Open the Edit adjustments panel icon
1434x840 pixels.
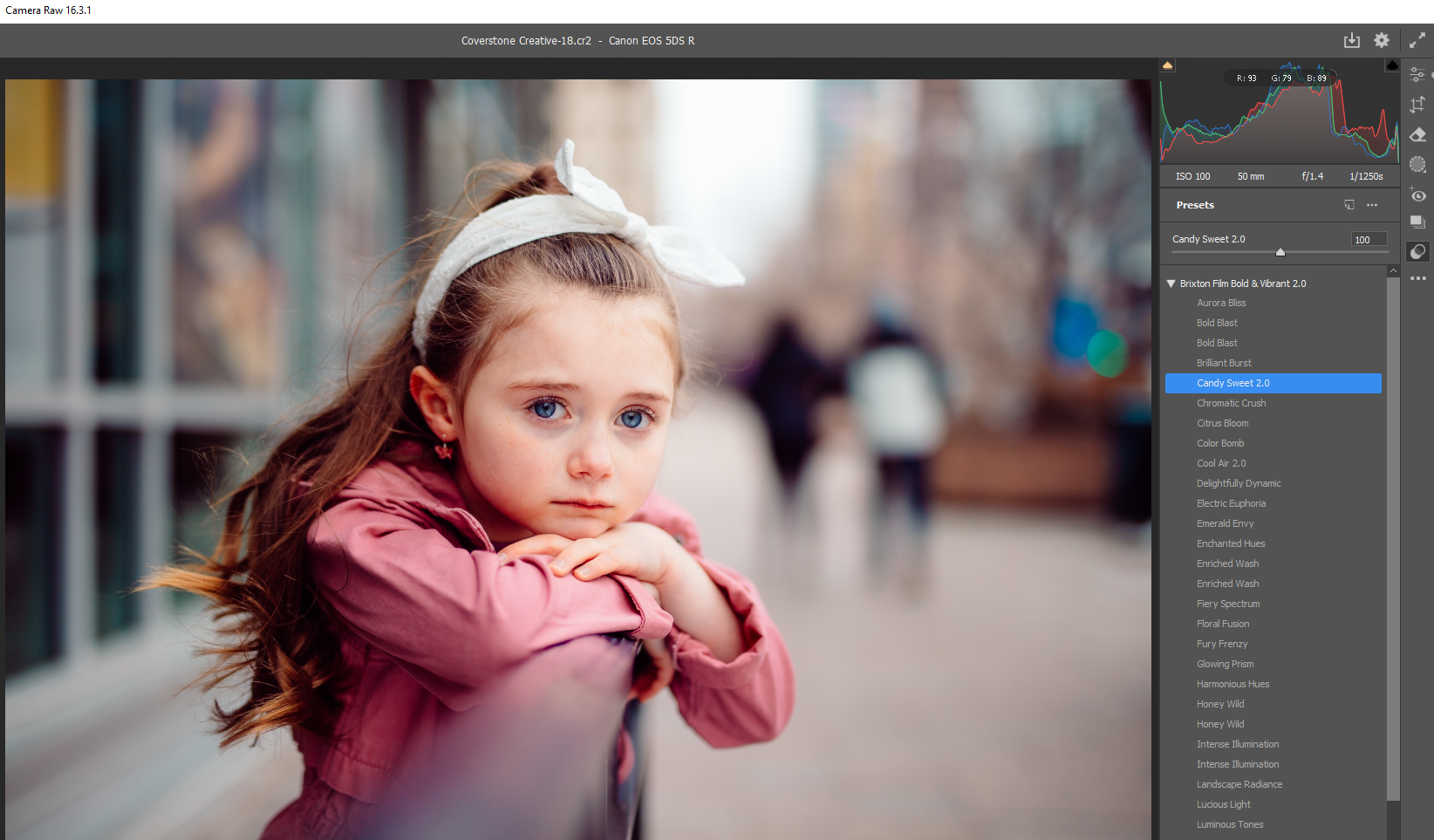(x=1417, y=75)
